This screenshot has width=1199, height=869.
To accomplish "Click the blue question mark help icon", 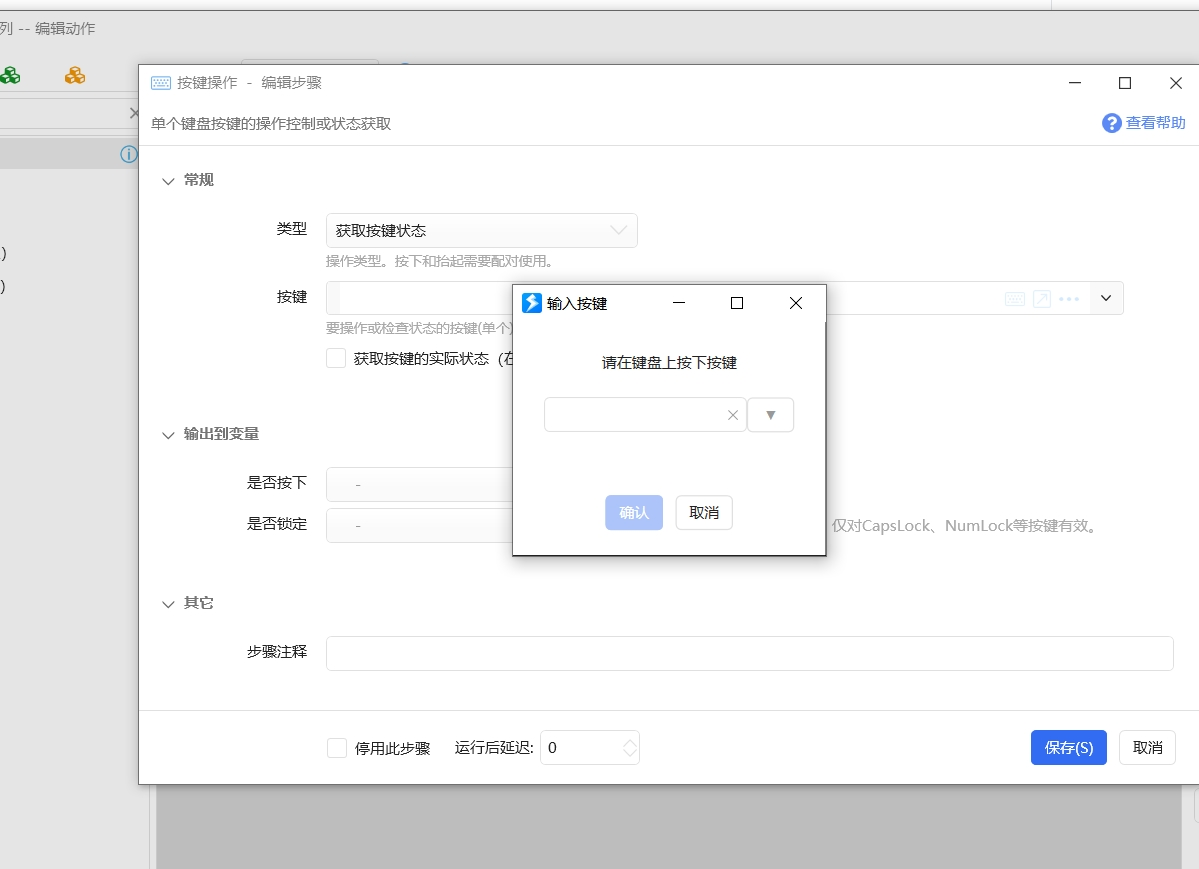I will pyautogui.click(x=1111, y=123).
